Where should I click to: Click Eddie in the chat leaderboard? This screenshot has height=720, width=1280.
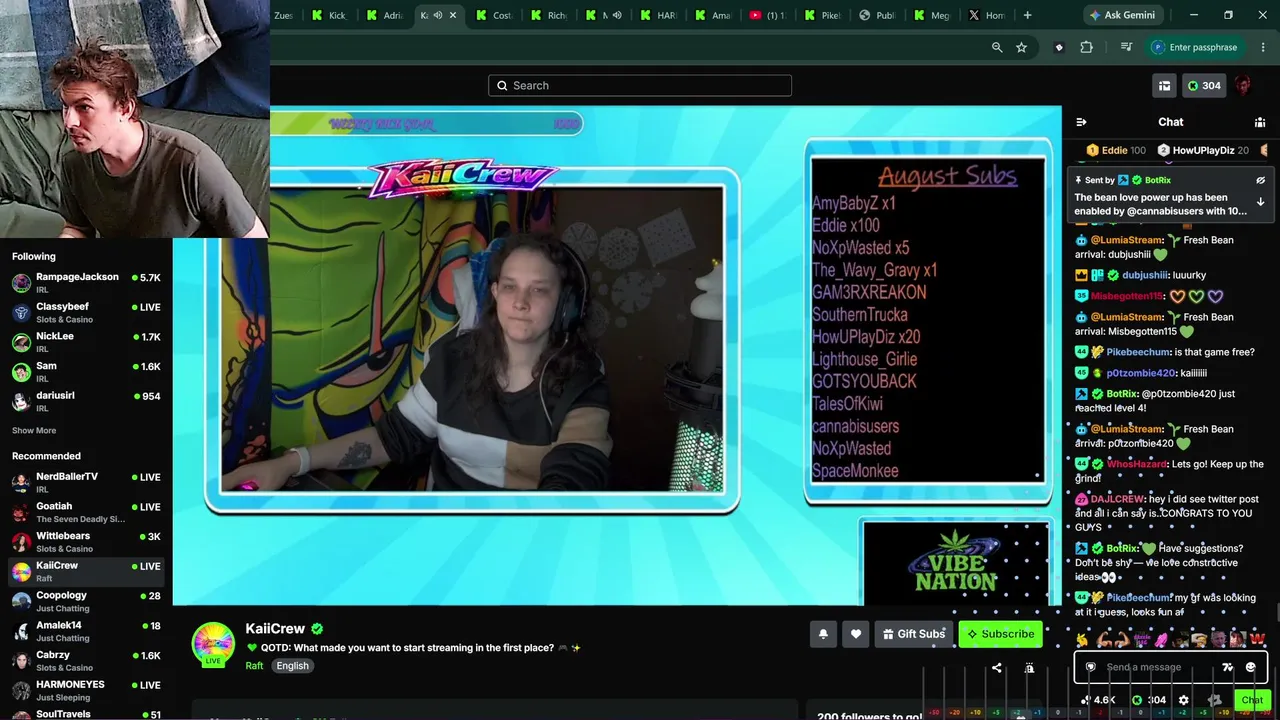(1116, 150)
